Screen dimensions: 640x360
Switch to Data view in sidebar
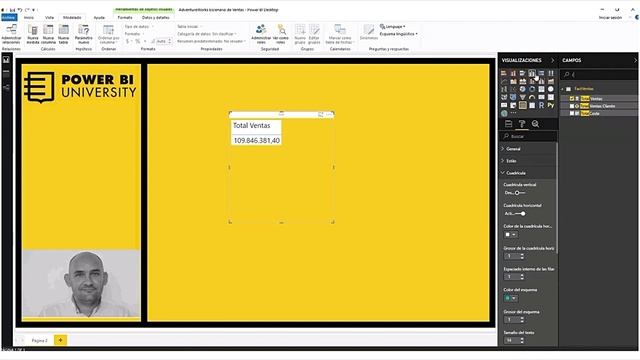pos(7,74)
